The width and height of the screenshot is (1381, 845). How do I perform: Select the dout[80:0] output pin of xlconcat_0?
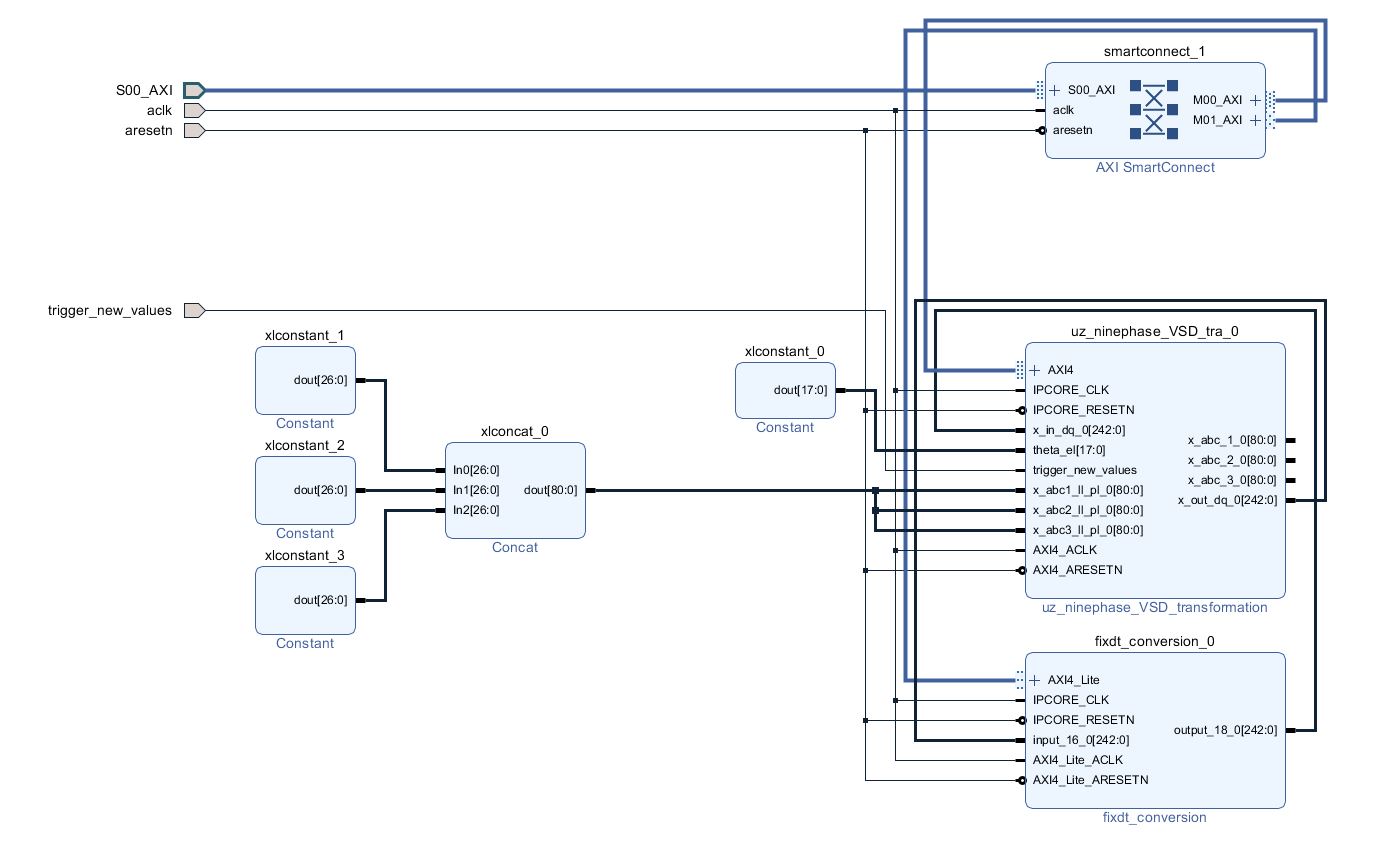coord(550,490)
